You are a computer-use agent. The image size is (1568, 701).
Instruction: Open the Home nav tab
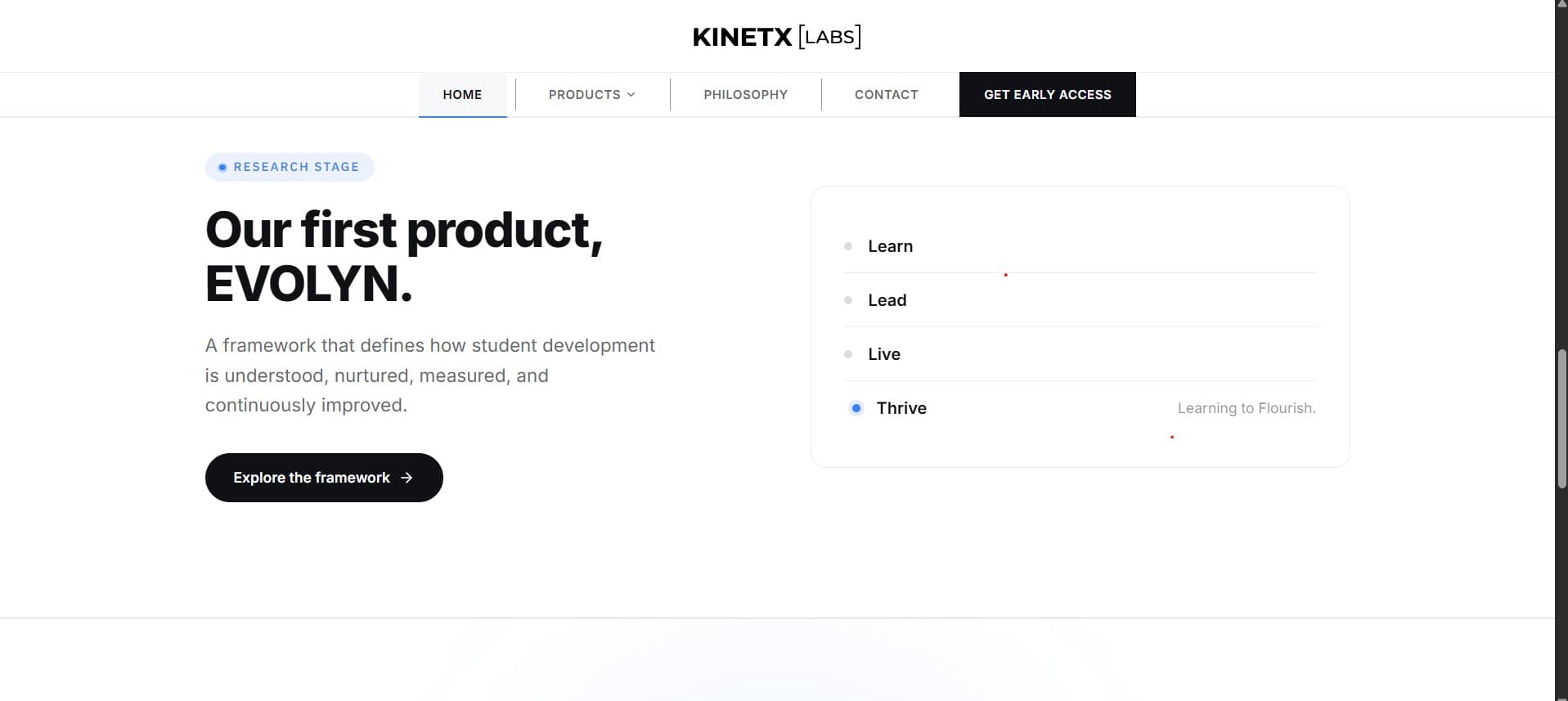[462, 95]
